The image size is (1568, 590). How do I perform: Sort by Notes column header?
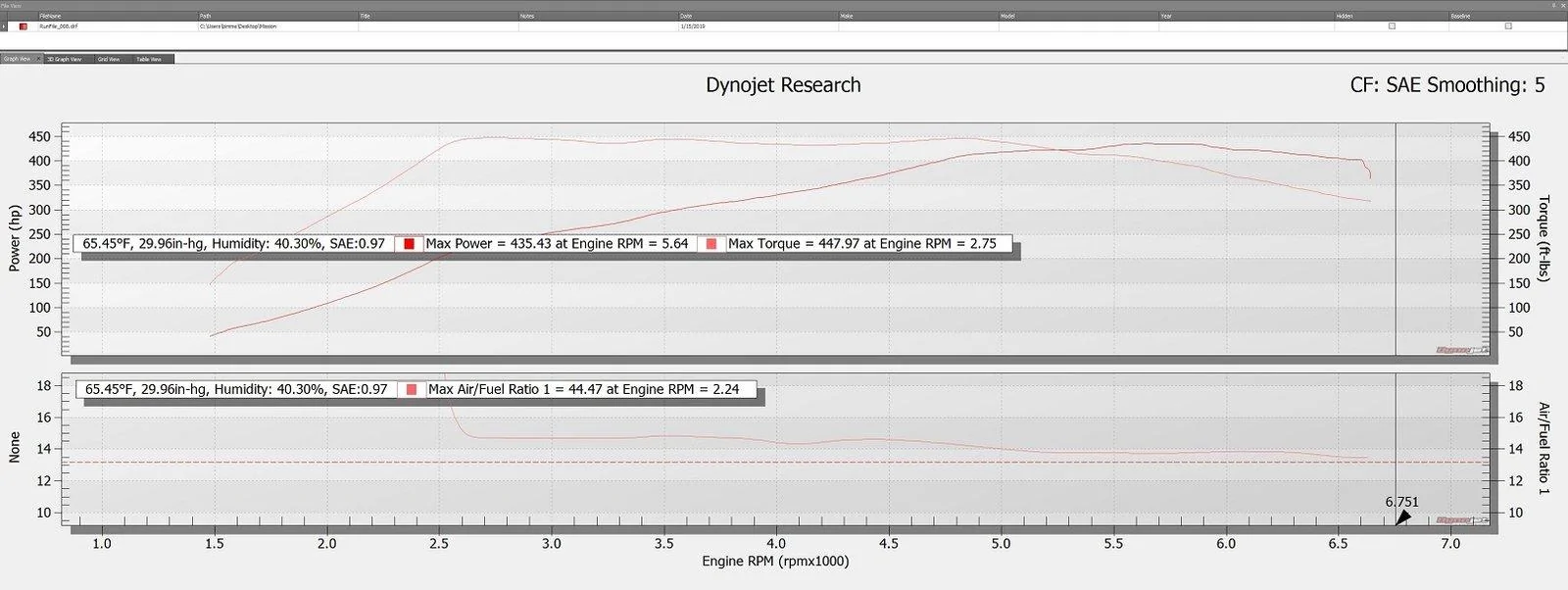pos(599,17)
